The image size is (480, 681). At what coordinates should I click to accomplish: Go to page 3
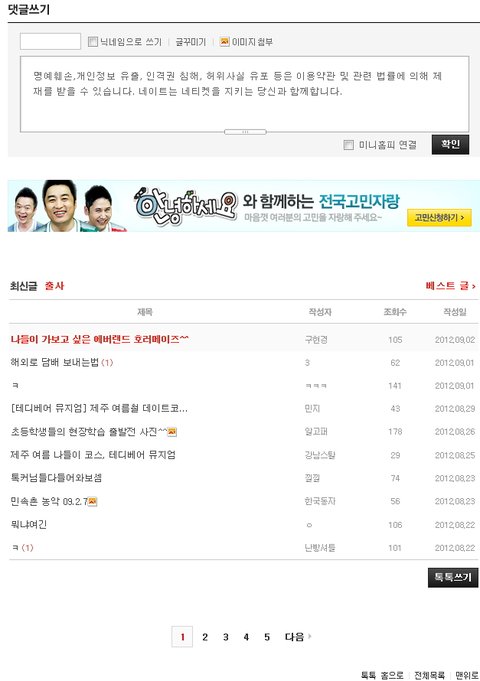pyautogui.click(x=225, y=637)
